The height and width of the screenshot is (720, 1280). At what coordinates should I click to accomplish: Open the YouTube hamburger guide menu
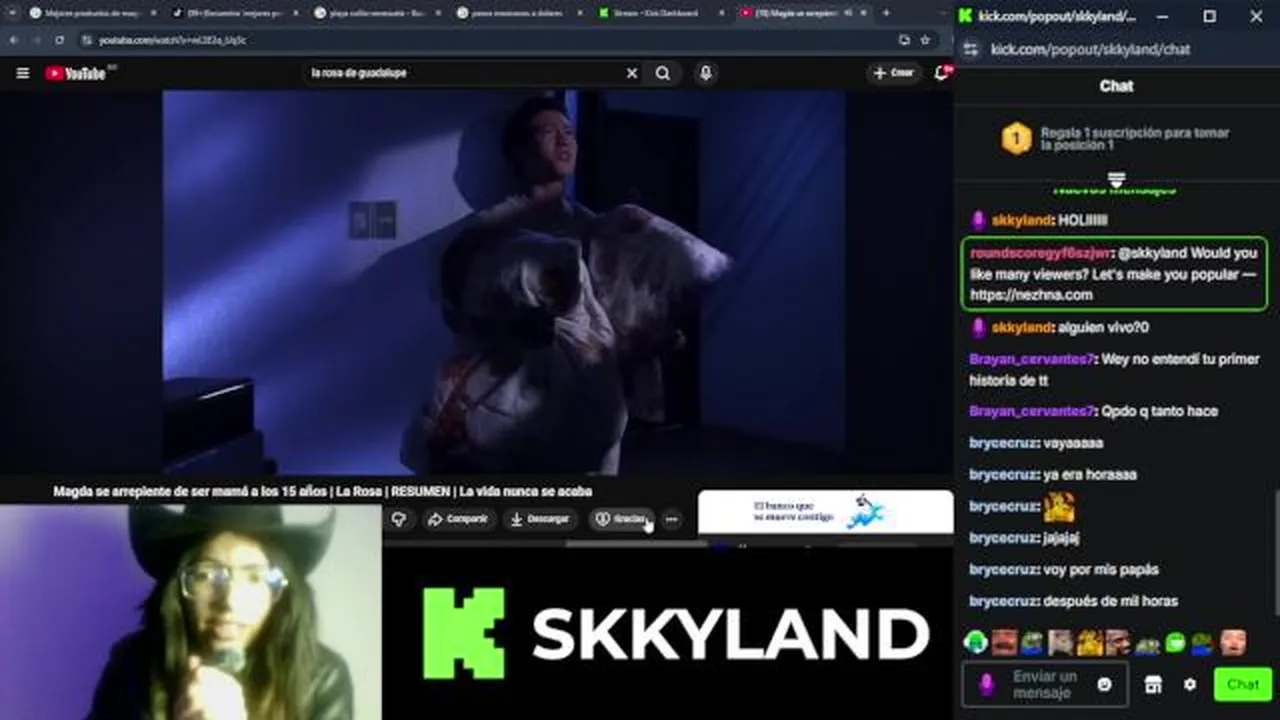(23, 73)
